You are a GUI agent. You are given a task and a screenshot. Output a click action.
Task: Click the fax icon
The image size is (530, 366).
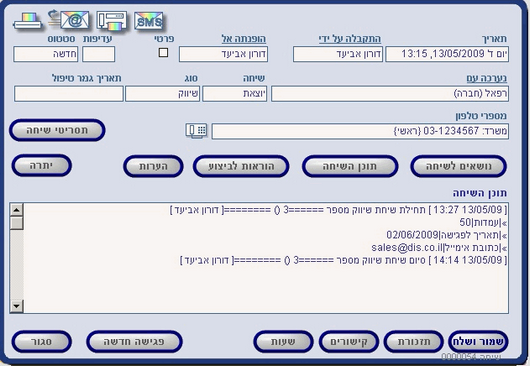pyautogui.click(x=112, y=22)
